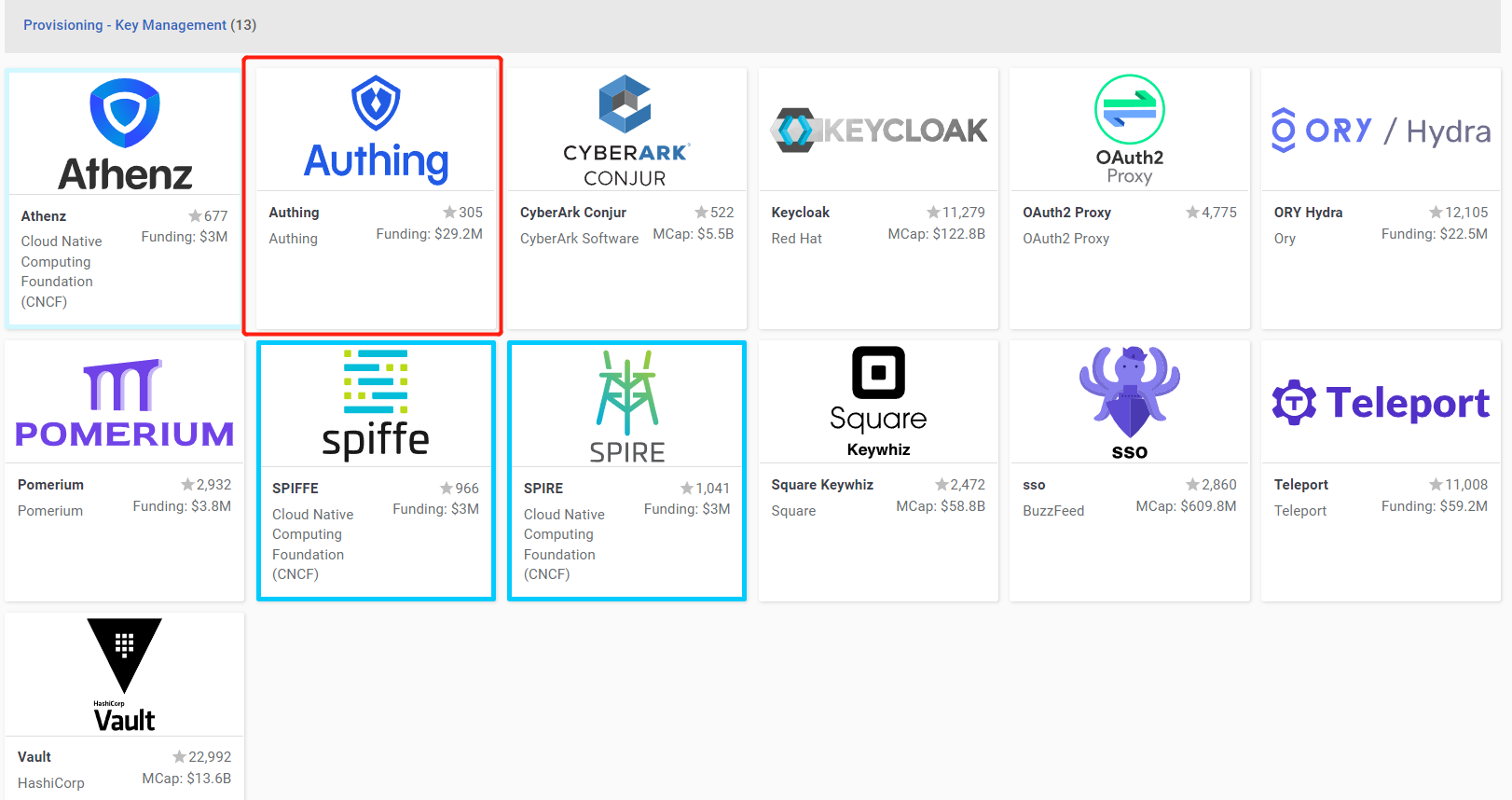Click the CyberArk Conjur logo
This screenshot has width=1512, height=800.
point(625,131)
